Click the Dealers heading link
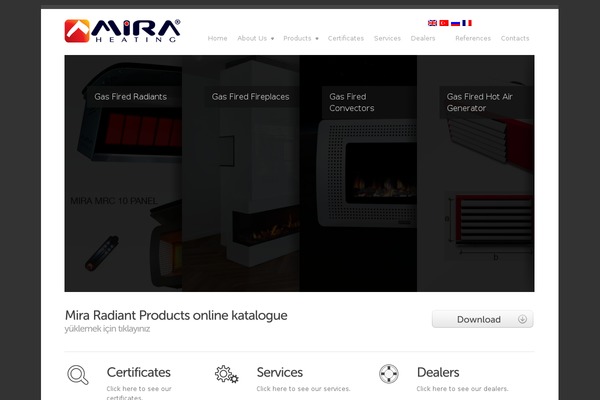This screenshot has width=600, height=400. pyautogui.click(x=438, y=372)
